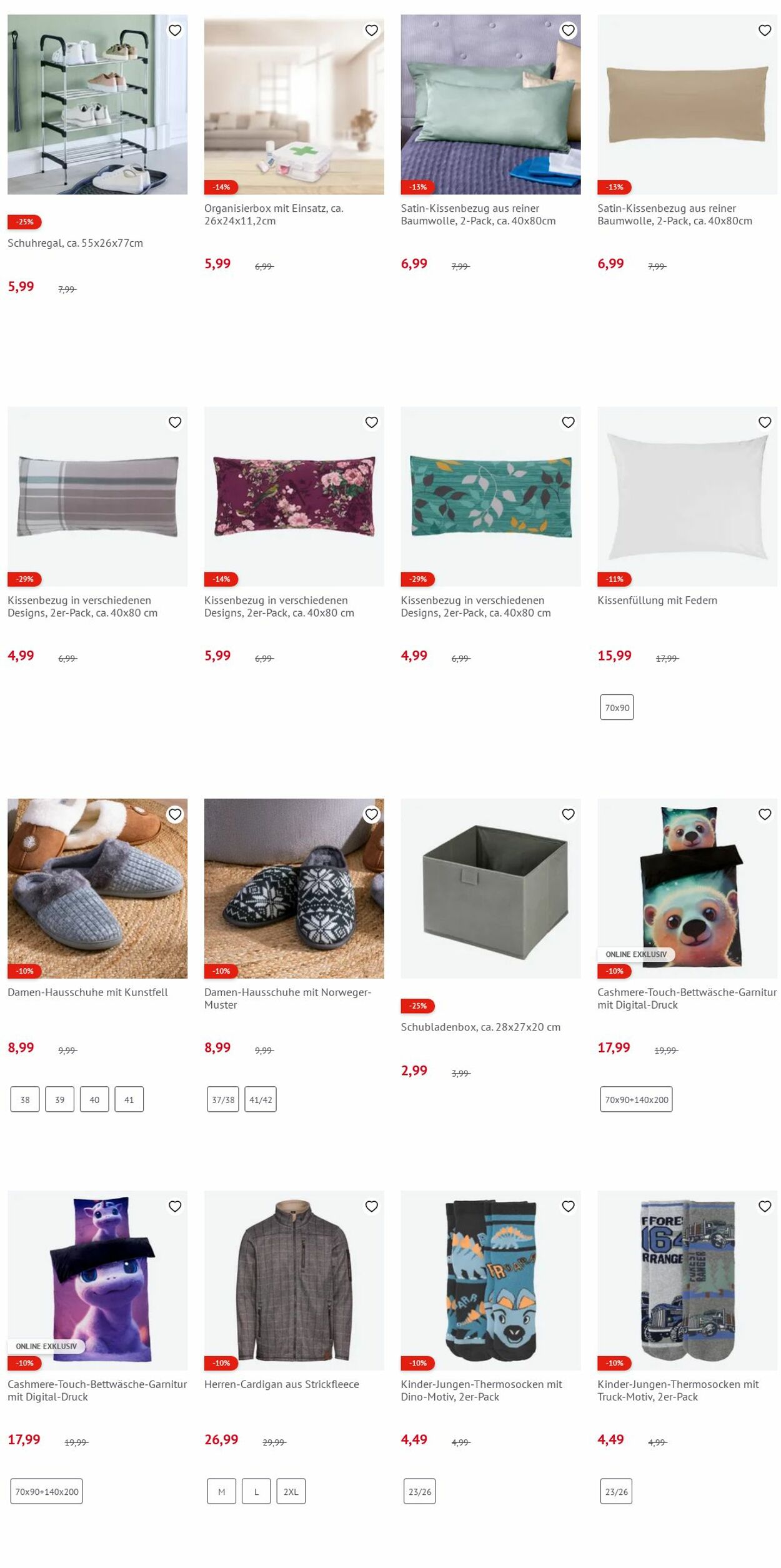Choose size M for Strickfleece cardigan
This screenshot has height=1568, width=781.
click(x=222, y=1491)
